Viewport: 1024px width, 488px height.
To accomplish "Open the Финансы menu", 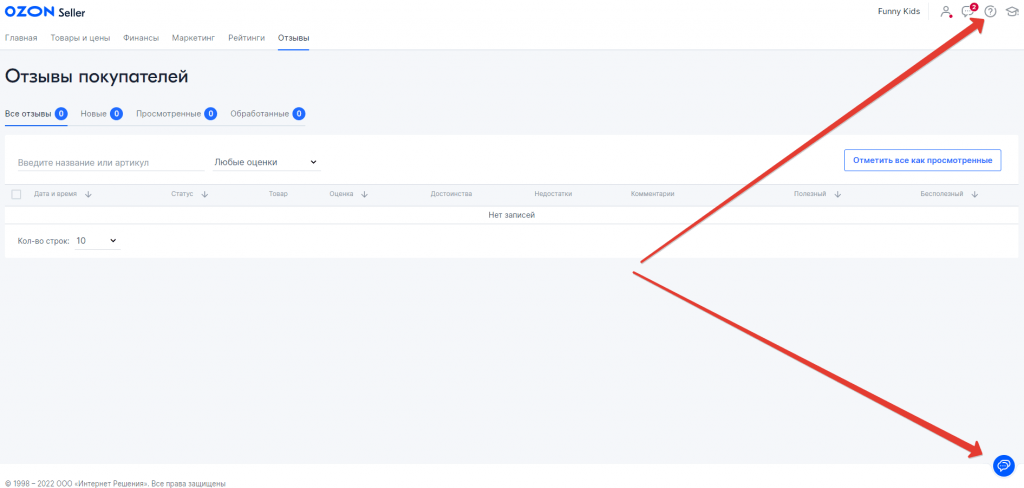I will pos(141,38).
